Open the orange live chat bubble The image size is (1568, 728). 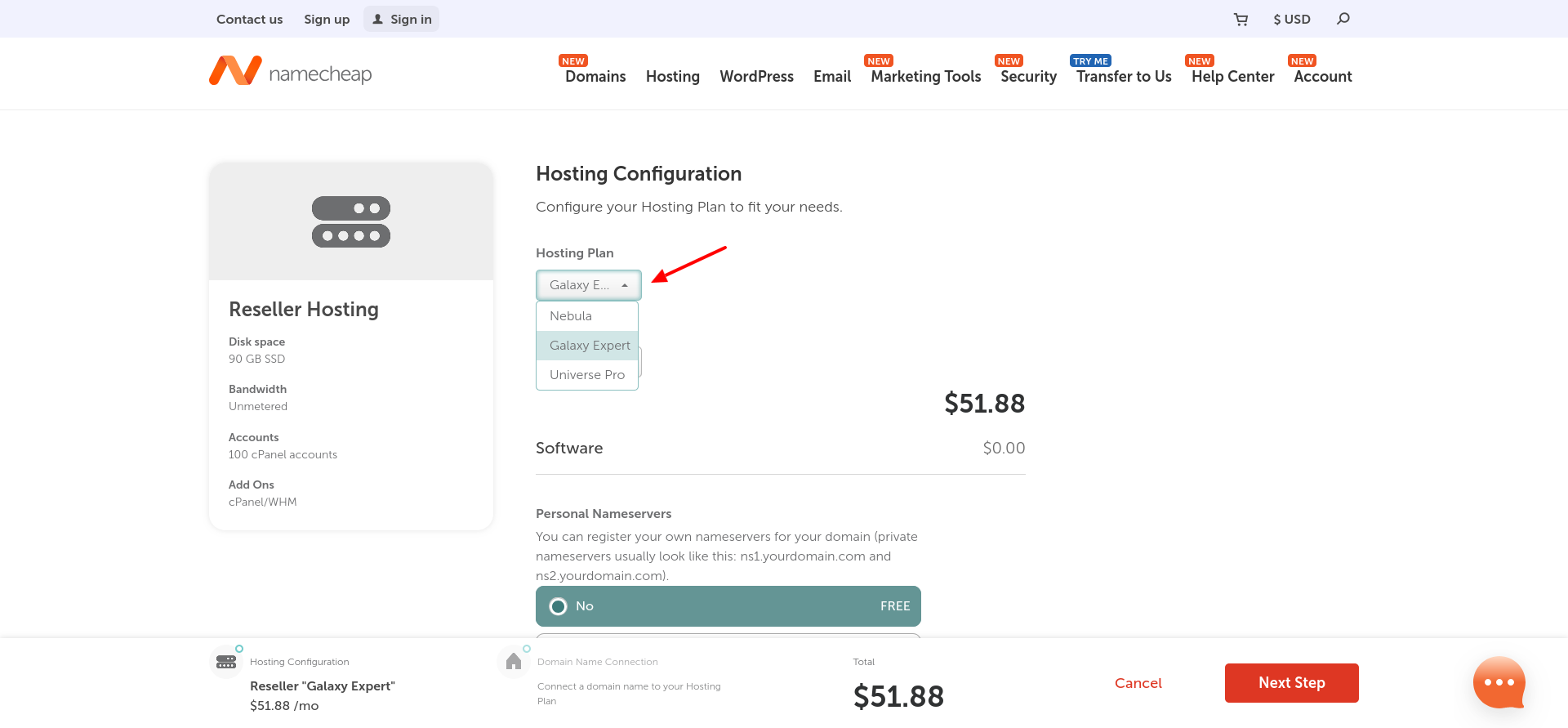pos(1499,682)
